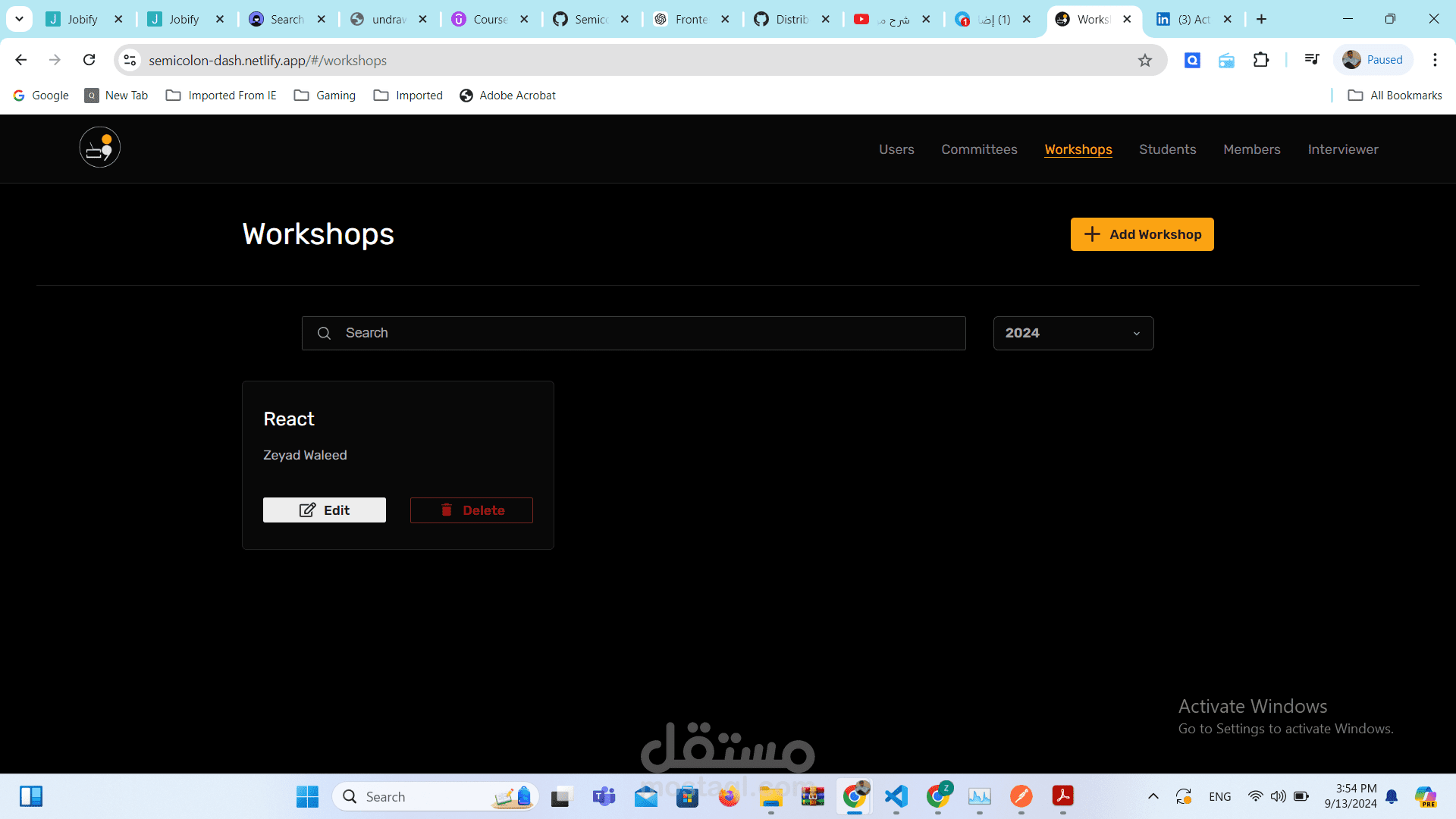Screen dimensions: 1456x819
Task: Go to the Committees nav item
Action: (x=979, y=149)
